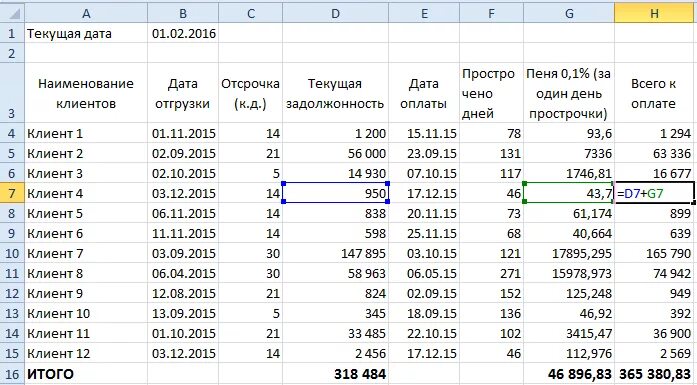Select column E header
697x385 pixels.
click(424, 13)
